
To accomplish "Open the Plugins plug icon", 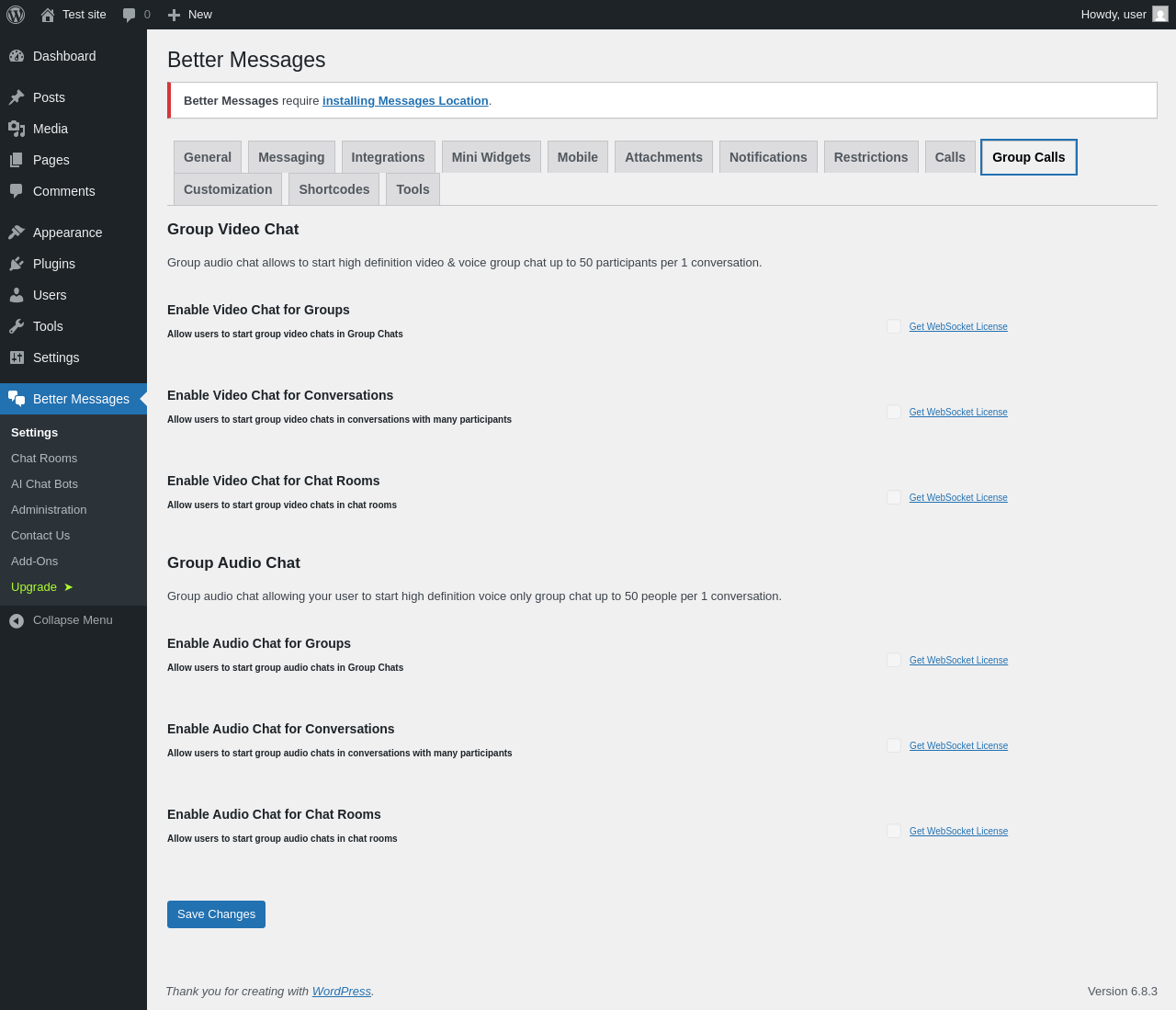I will [17, 264].
